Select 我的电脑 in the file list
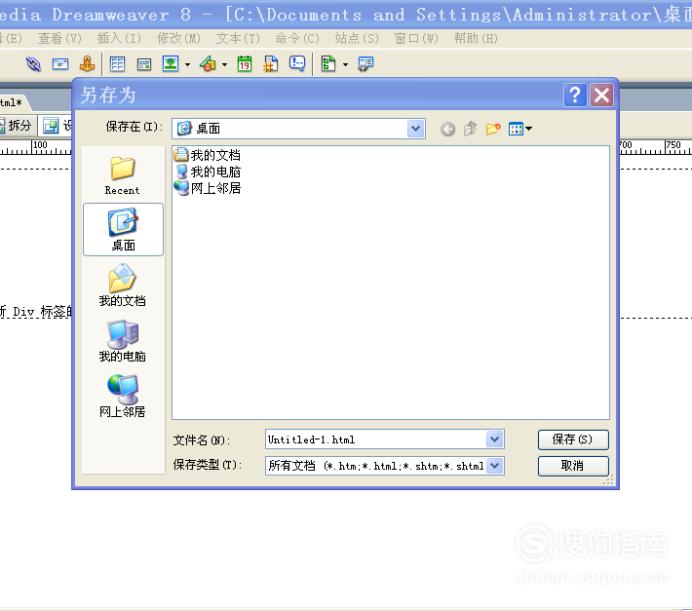 coord(207,172)
